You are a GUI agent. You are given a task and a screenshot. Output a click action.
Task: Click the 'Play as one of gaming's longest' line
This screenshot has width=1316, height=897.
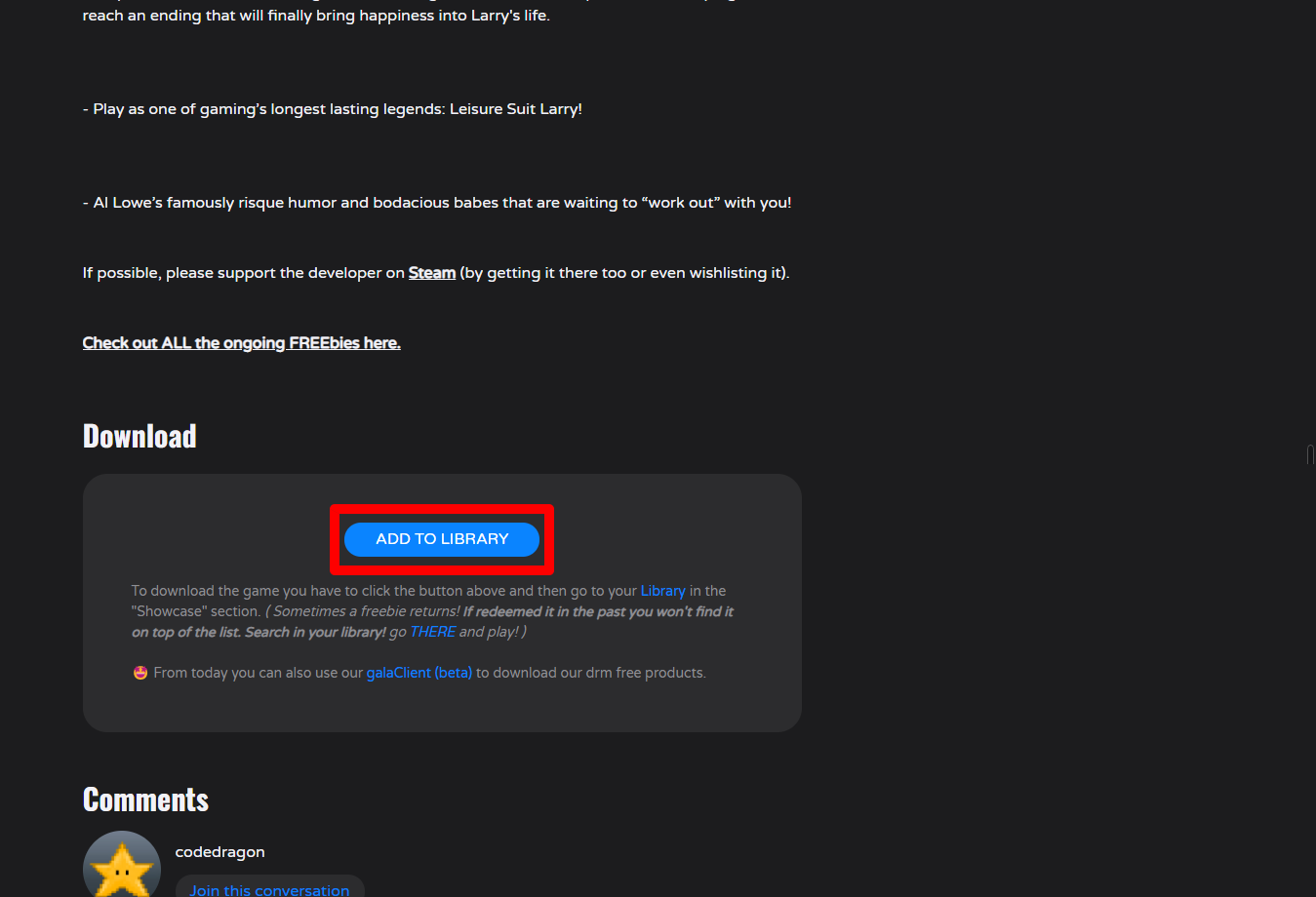[333, 109]
